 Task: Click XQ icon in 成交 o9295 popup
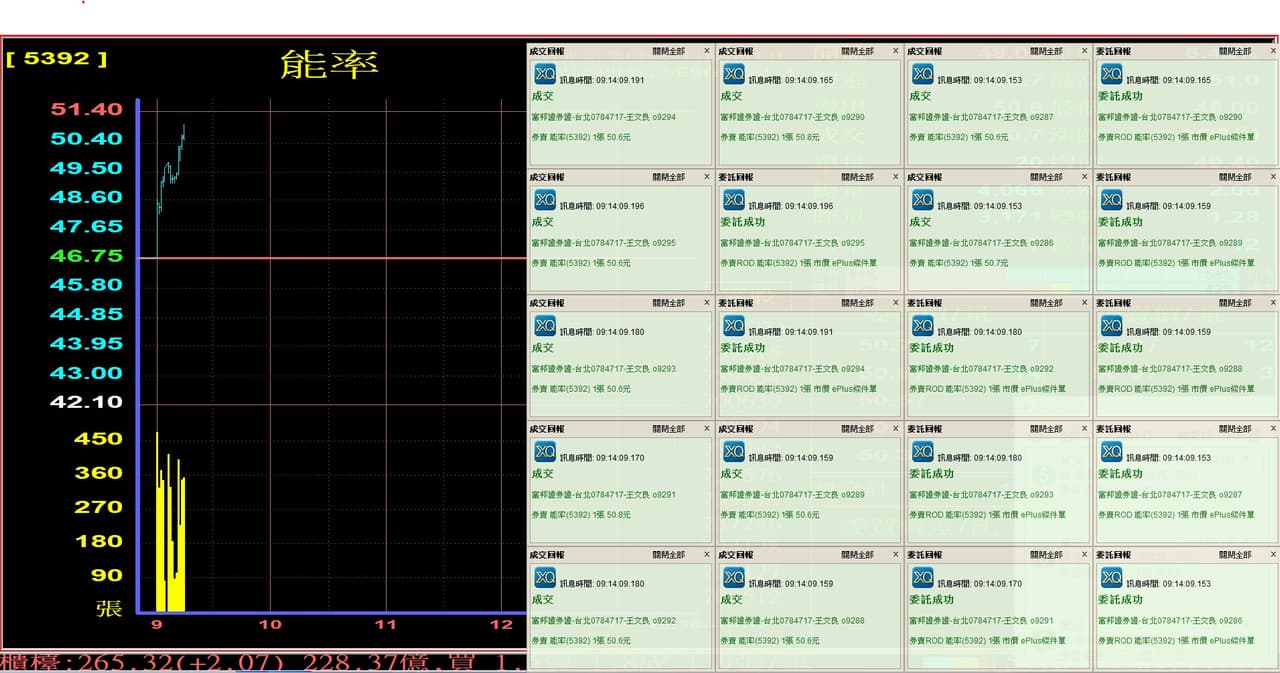pyautogui.click(x=545, y=200)
